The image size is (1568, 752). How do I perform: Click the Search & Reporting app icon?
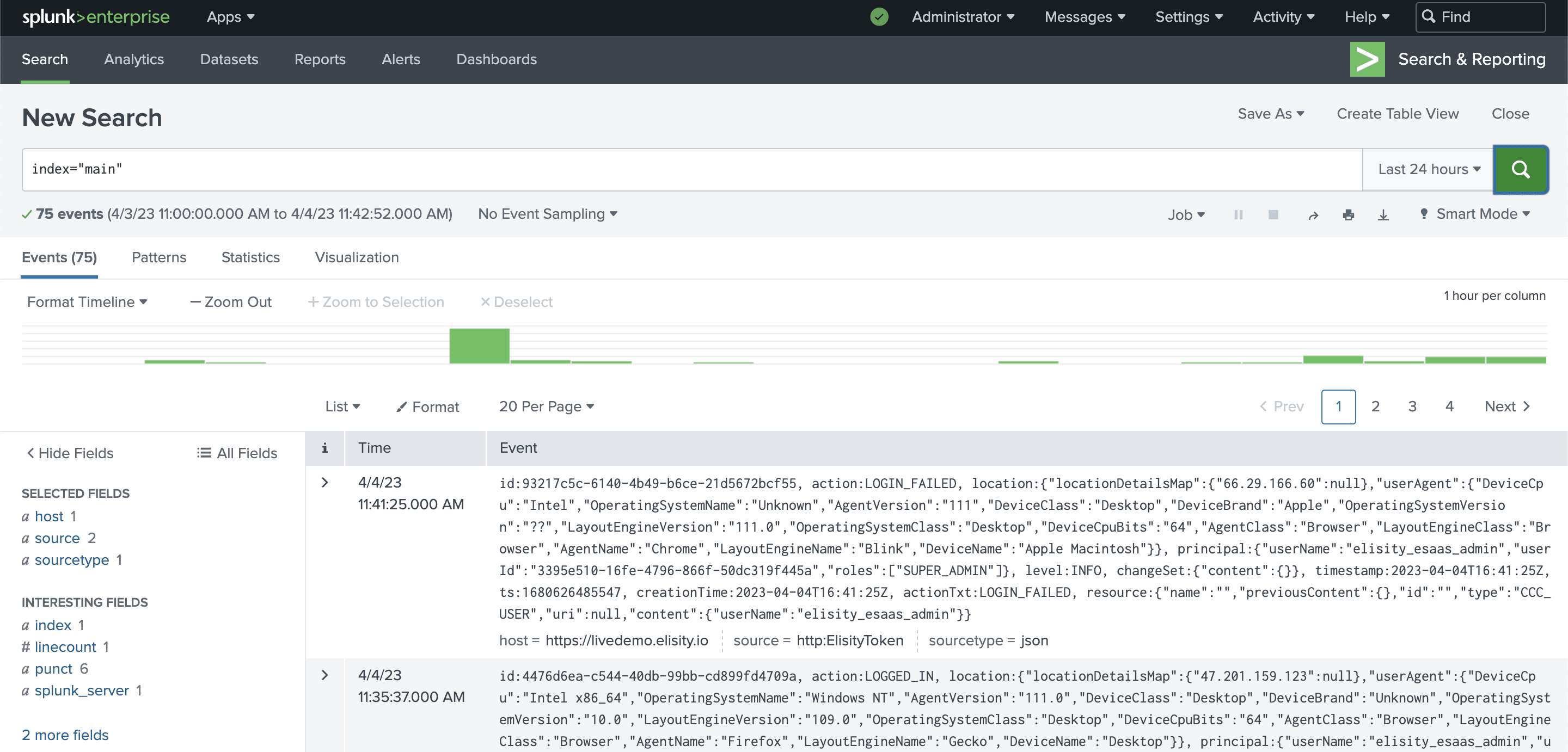coord(1367,59)
